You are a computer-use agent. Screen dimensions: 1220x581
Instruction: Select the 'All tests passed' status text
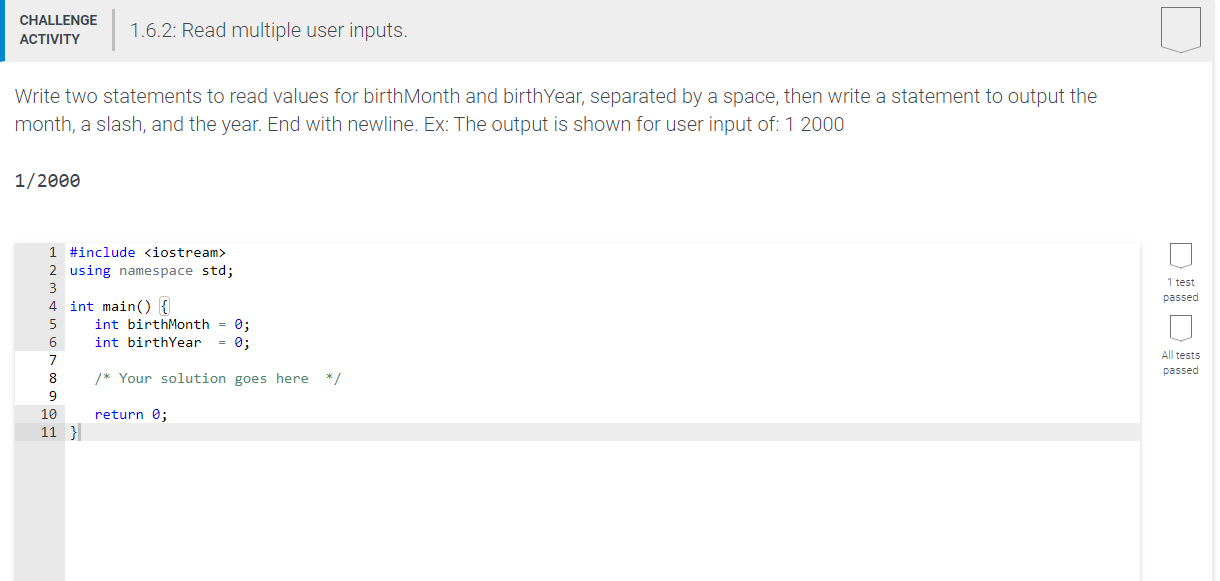[1180, 362]
